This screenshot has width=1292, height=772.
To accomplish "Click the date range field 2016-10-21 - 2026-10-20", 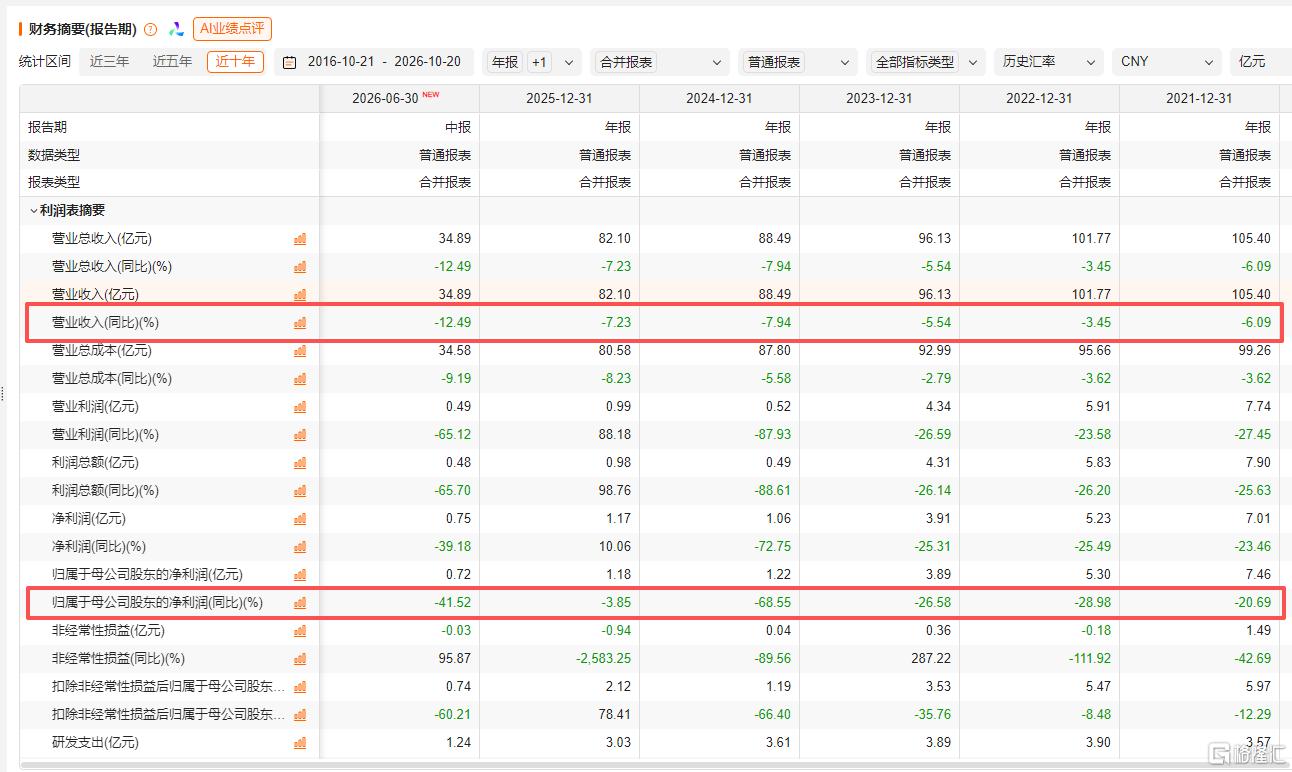I will 384,62.
